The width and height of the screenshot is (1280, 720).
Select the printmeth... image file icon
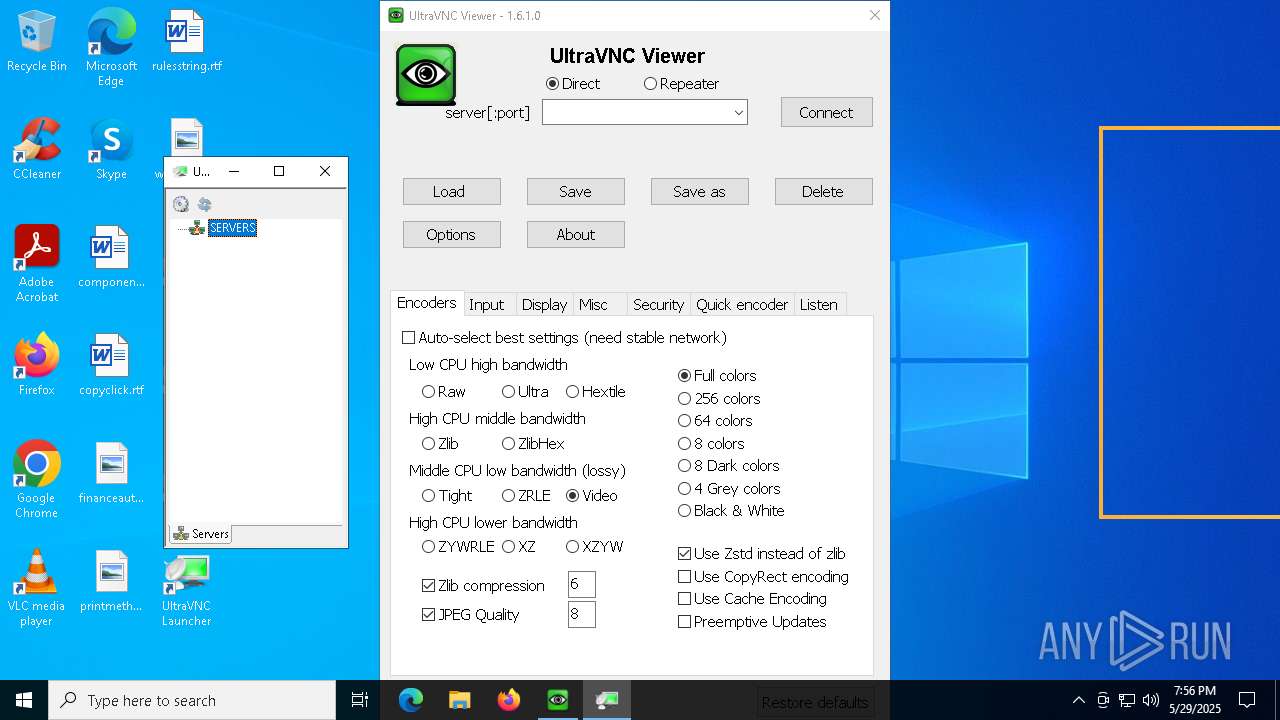point(111,582)
